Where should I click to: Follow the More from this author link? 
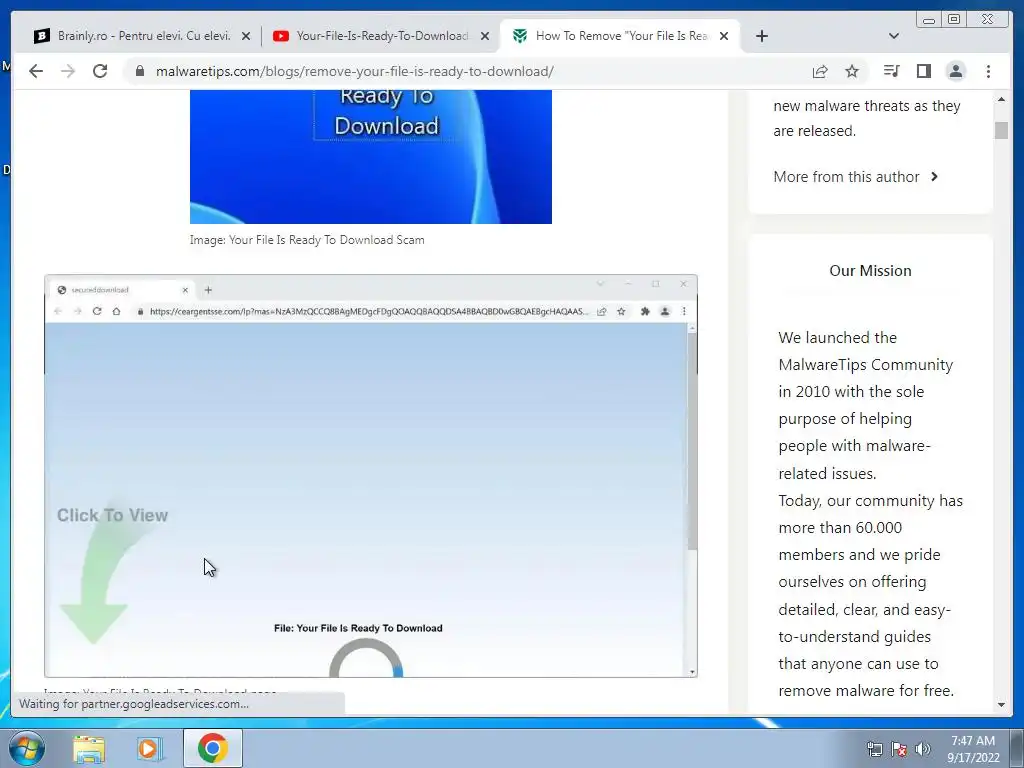coord(846,177)
